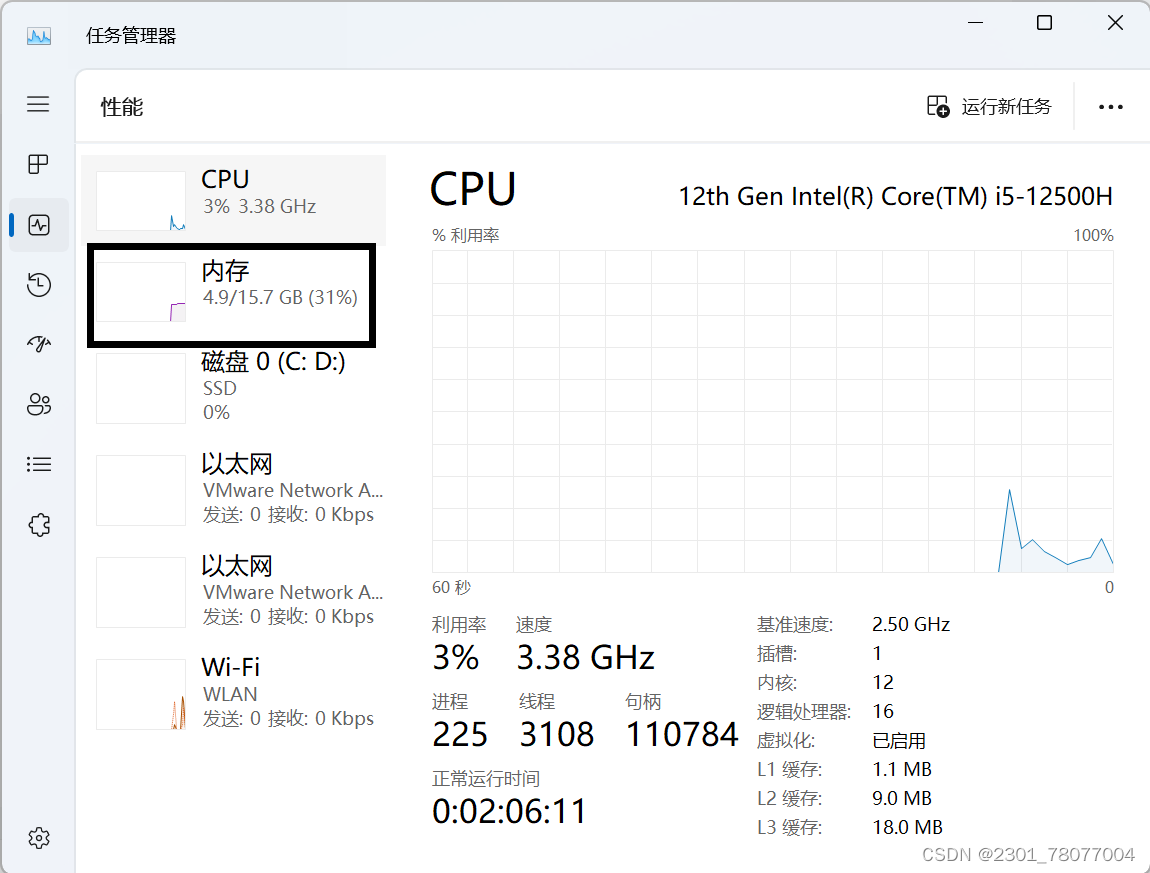Screen dimensions: 1150x873
Task: Minimize the Task Manager window
Action: coord(975,23)
